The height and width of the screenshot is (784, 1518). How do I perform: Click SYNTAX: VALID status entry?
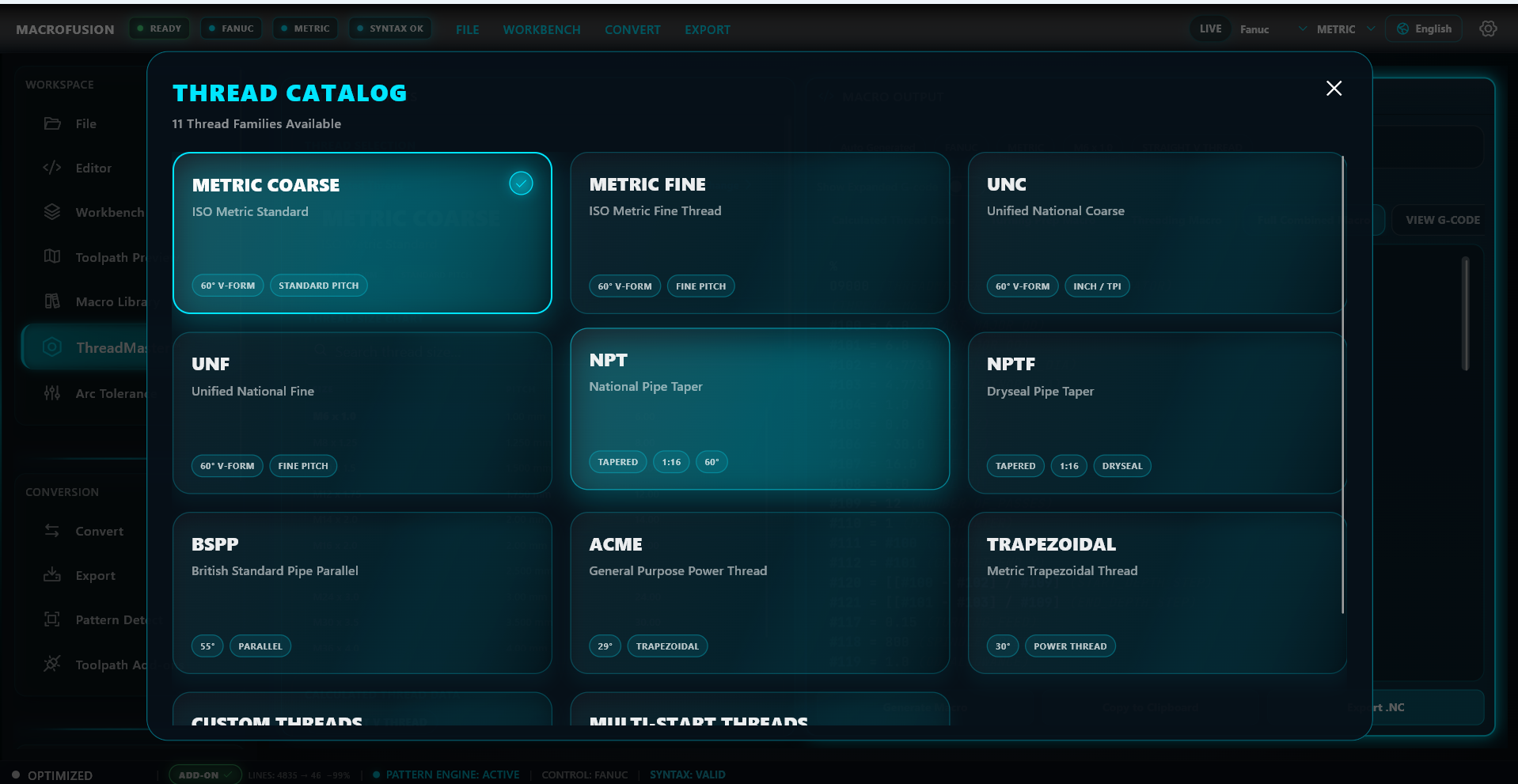click(688, 775)
